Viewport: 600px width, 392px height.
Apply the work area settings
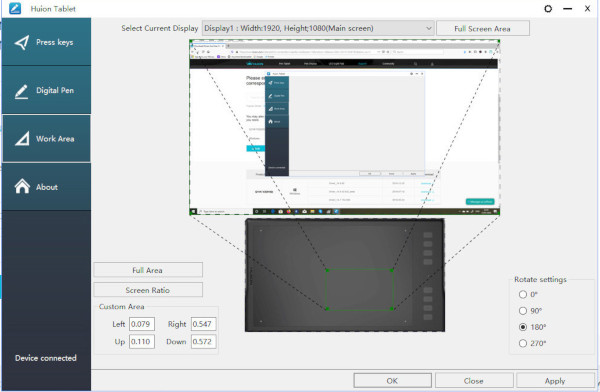coord(555,381)
